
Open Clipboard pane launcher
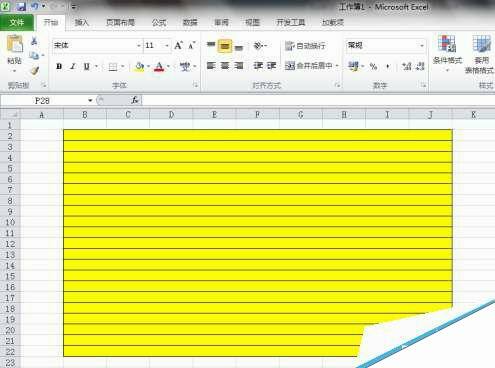[x=44, y=86]
